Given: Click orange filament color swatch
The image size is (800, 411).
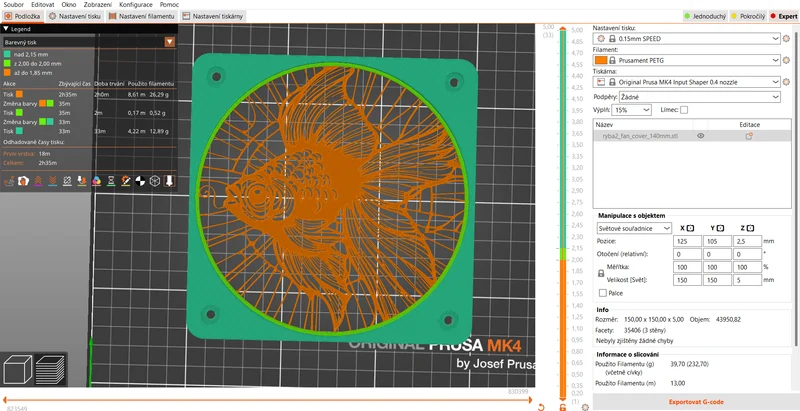Looking at the screenshot, I should point(601,60).
